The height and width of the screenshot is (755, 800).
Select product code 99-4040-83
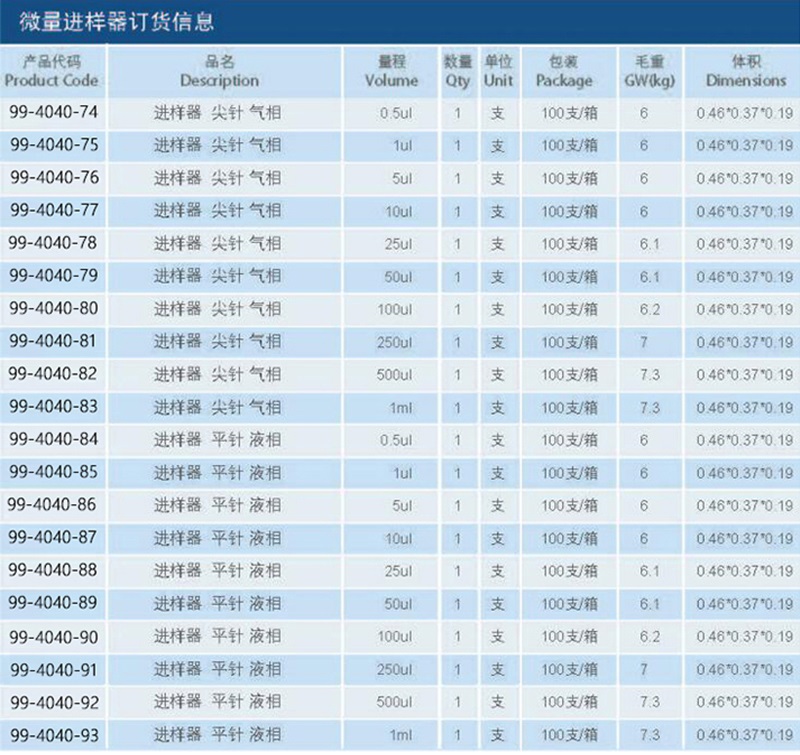tap(53, 407)
